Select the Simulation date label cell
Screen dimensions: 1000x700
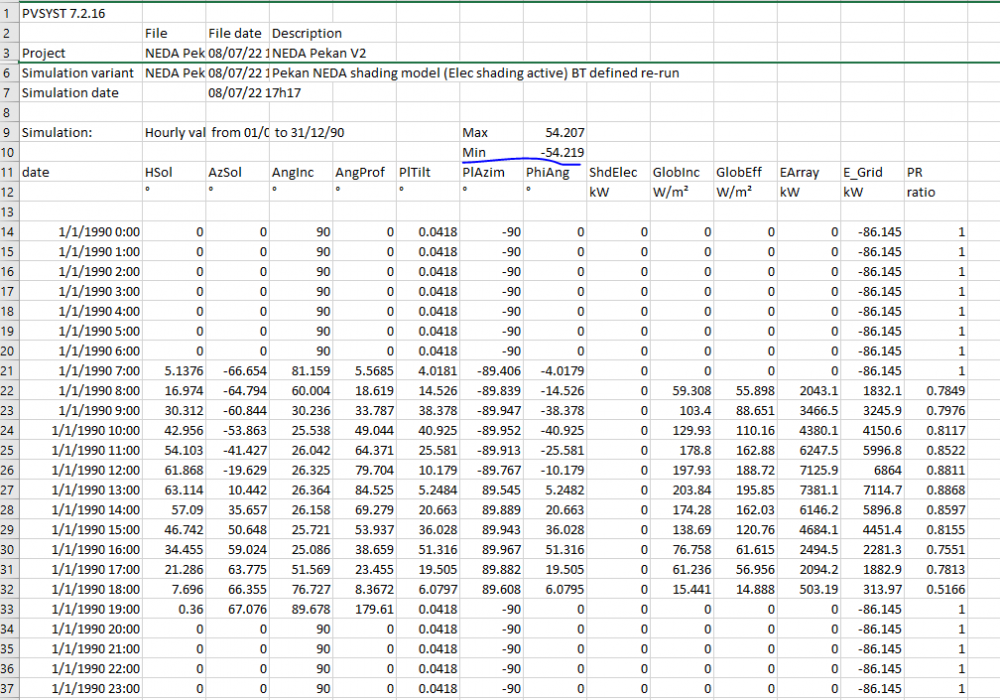[x=70, y=93]
